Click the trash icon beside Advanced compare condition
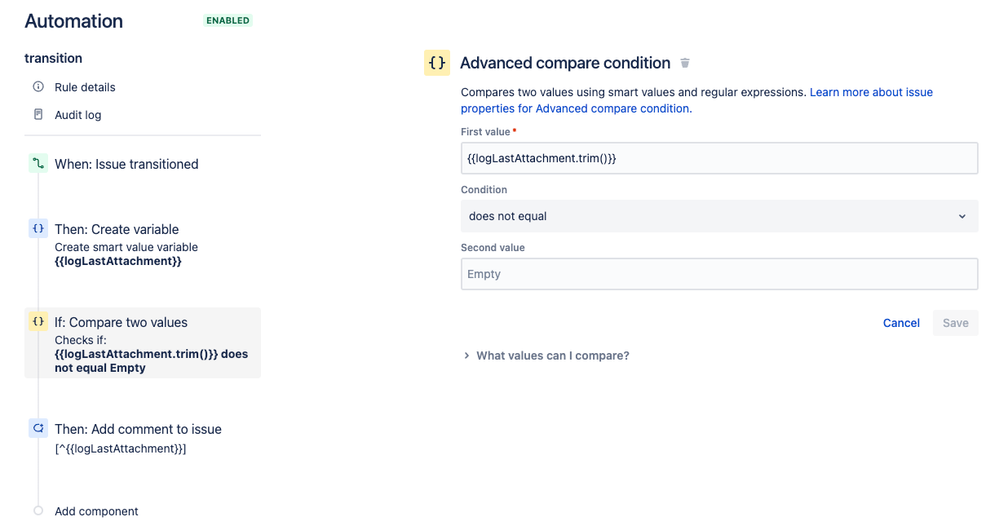Screen dimensions: 999x530 (x=685, y=63)
